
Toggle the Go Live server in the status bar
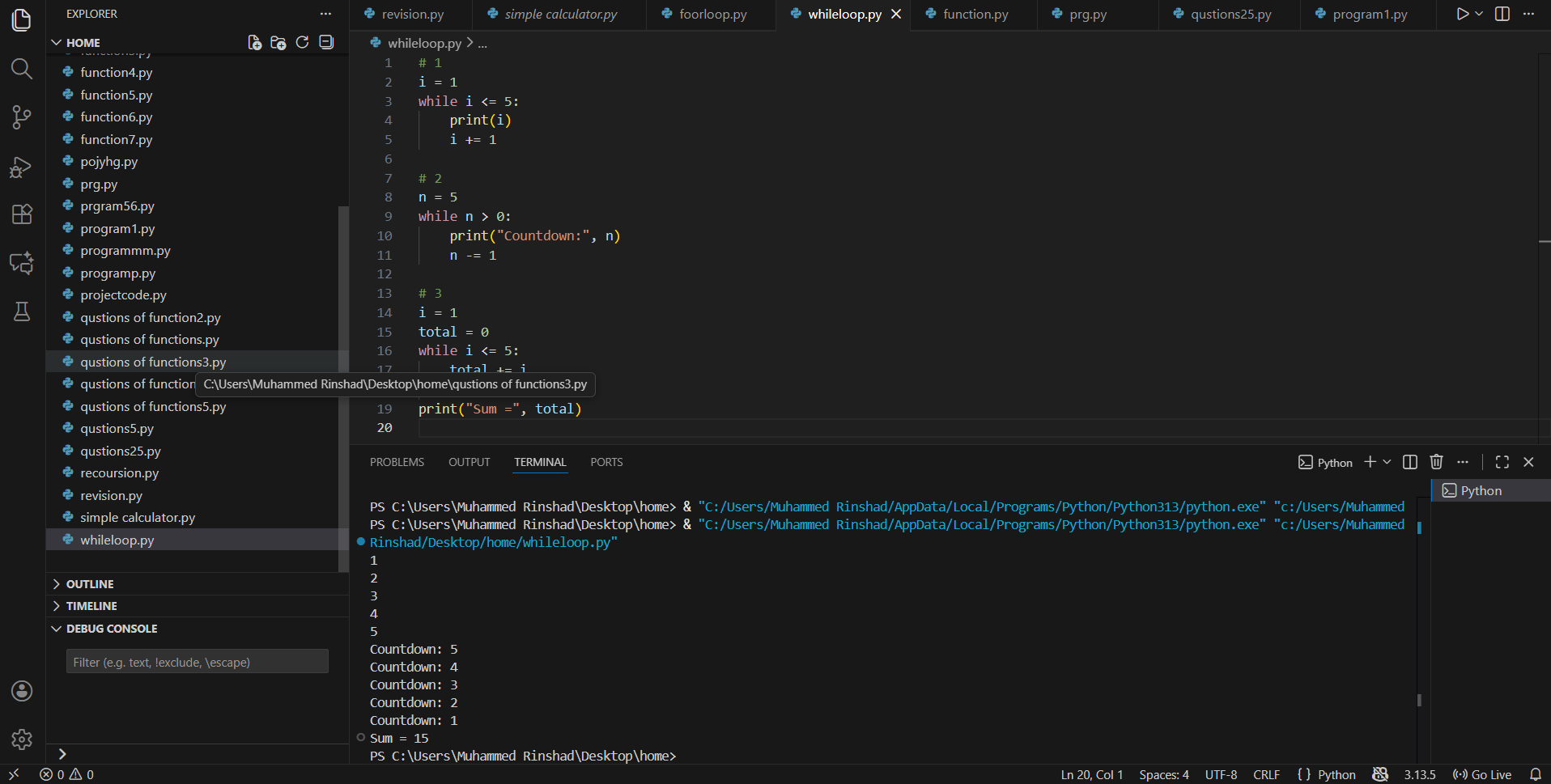tap(1483, 774)
